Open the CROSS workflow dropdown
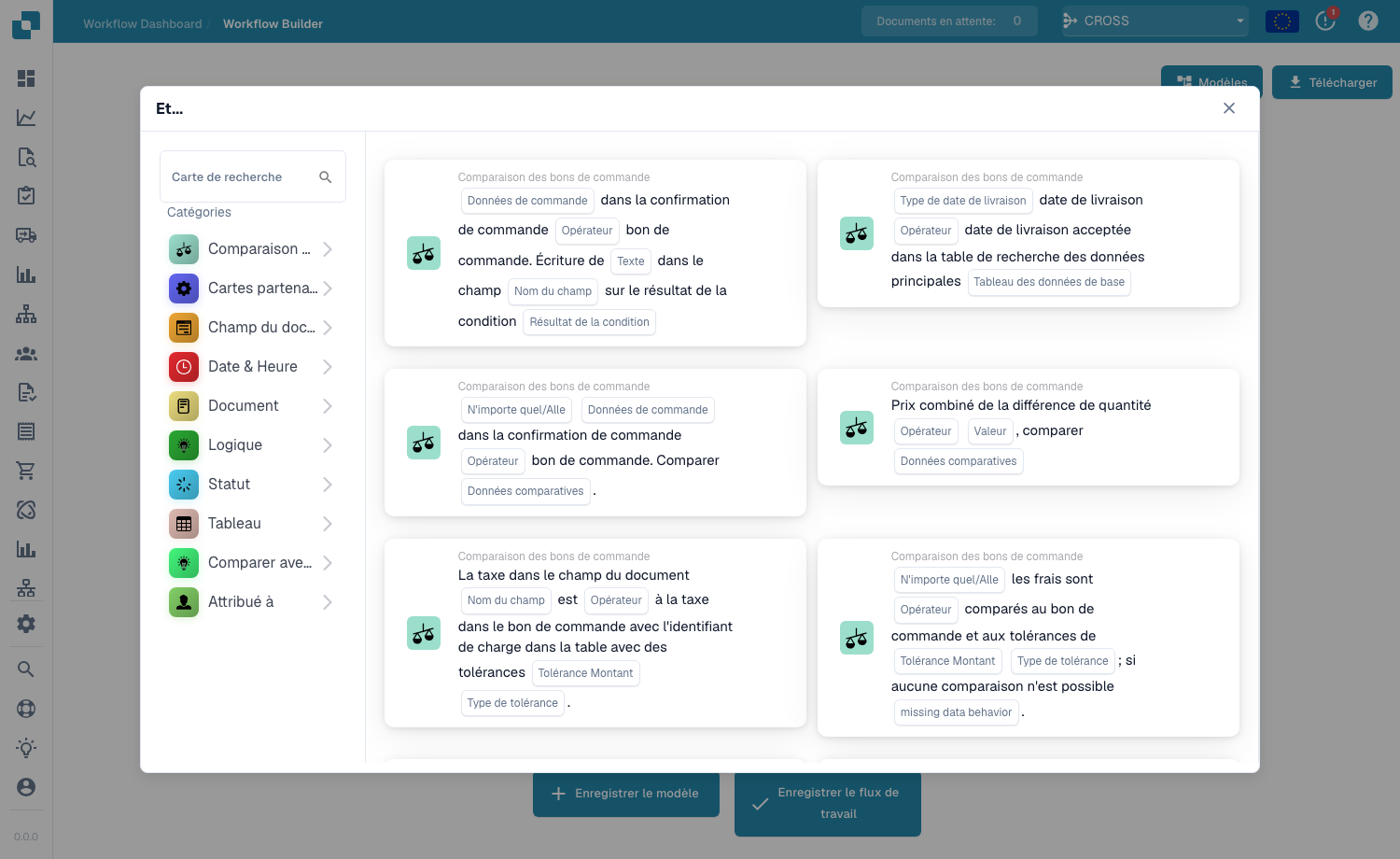This screenshot has height=859, width=1400. click(x=1155, y=21)
